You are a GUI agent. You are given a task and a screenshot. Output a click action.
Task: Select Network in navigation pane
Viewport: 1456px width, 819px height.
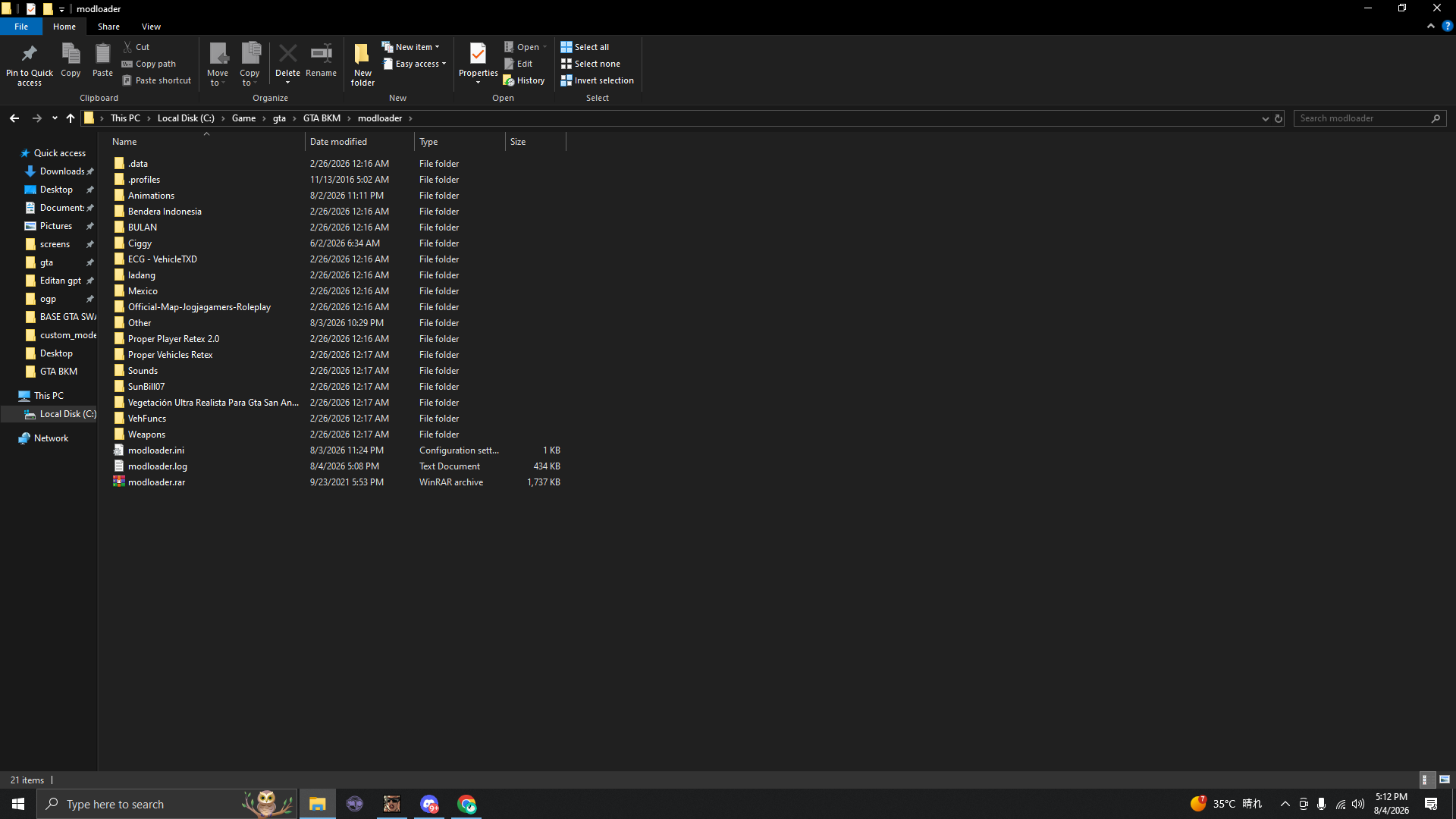[50, 438]
